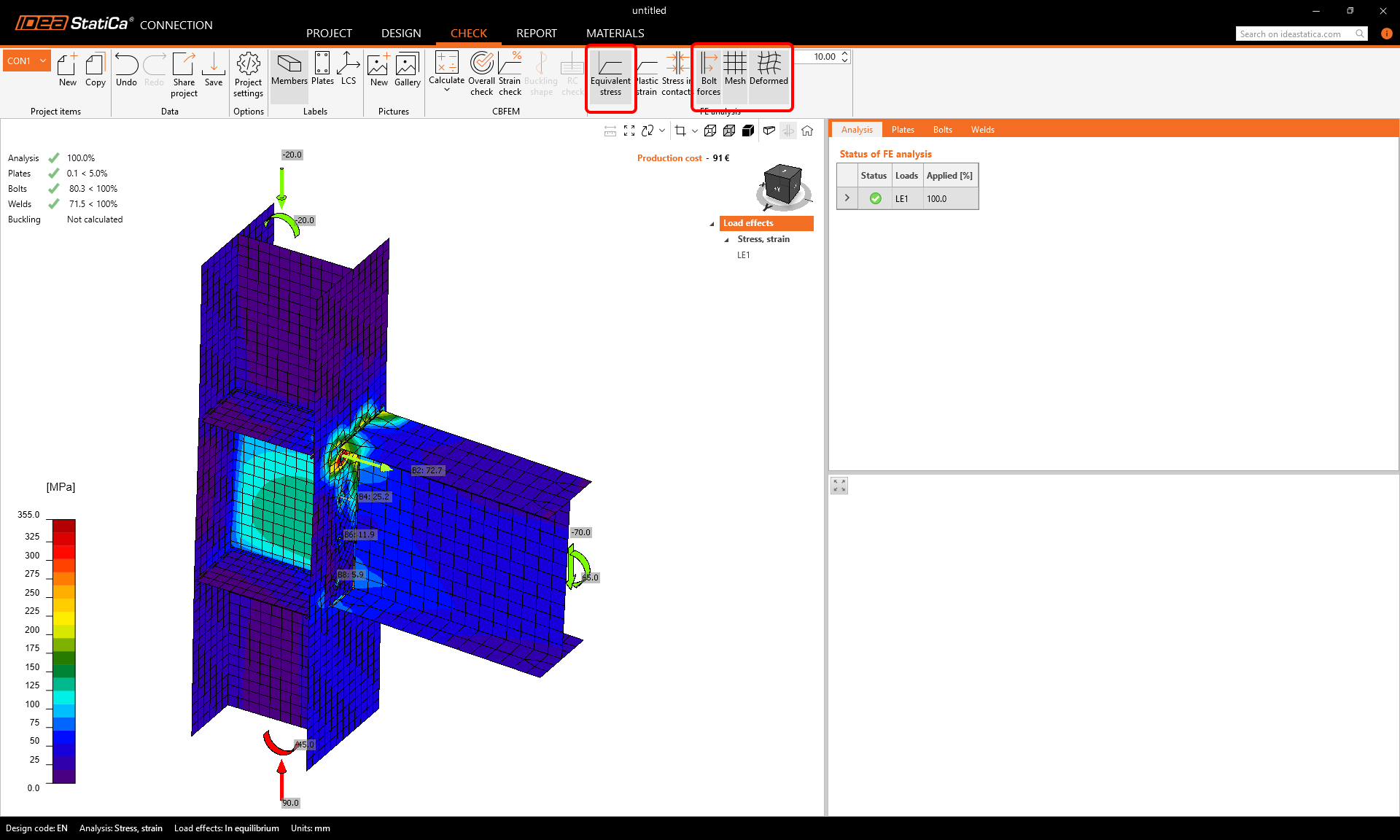Switch to the MATERIALS ribbon tab
The image size is (1400, 840).
[x=615, y=33]
